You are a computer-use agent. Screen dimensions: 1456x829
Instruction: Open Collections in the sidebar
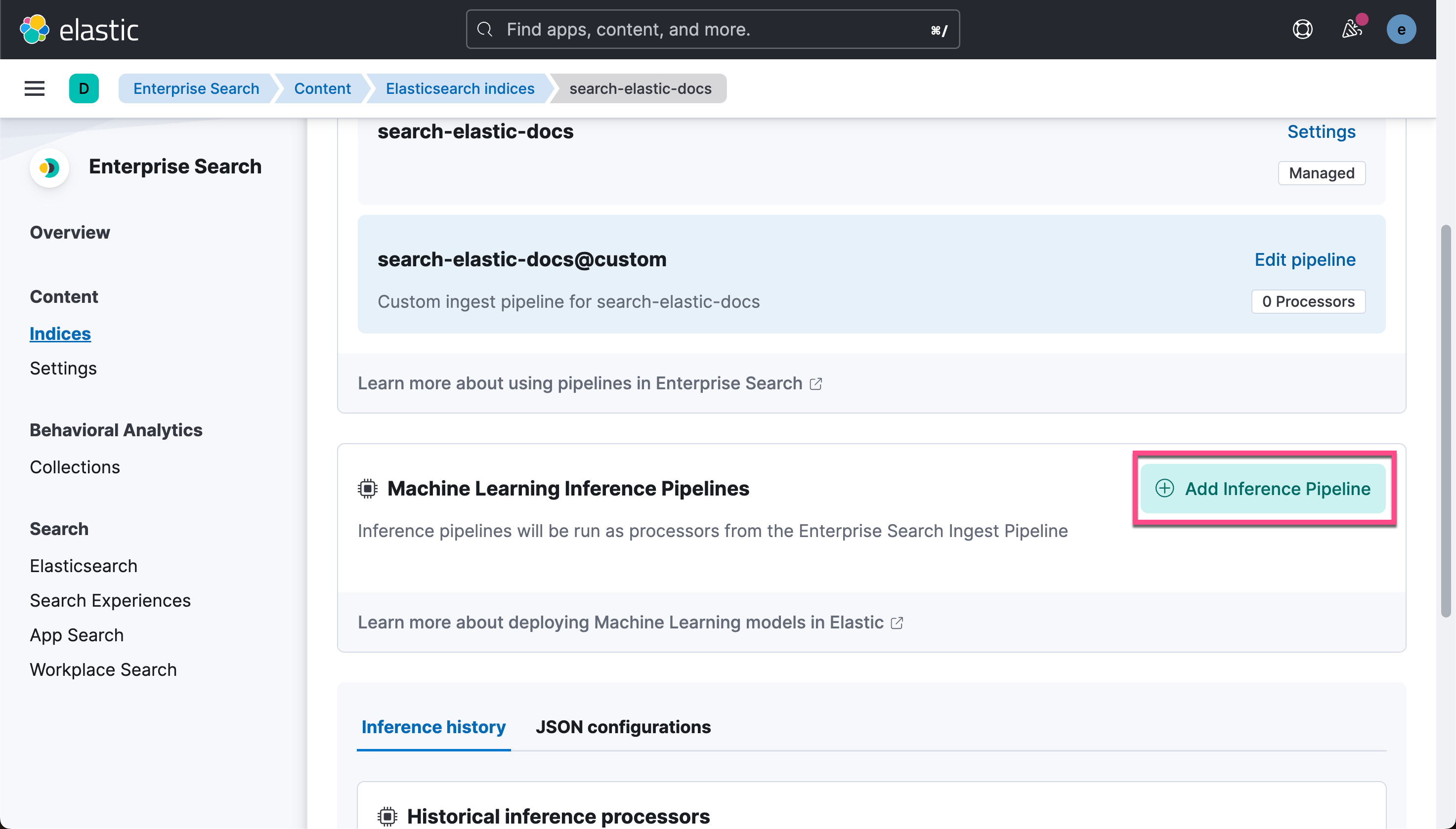tap(75, 467)
